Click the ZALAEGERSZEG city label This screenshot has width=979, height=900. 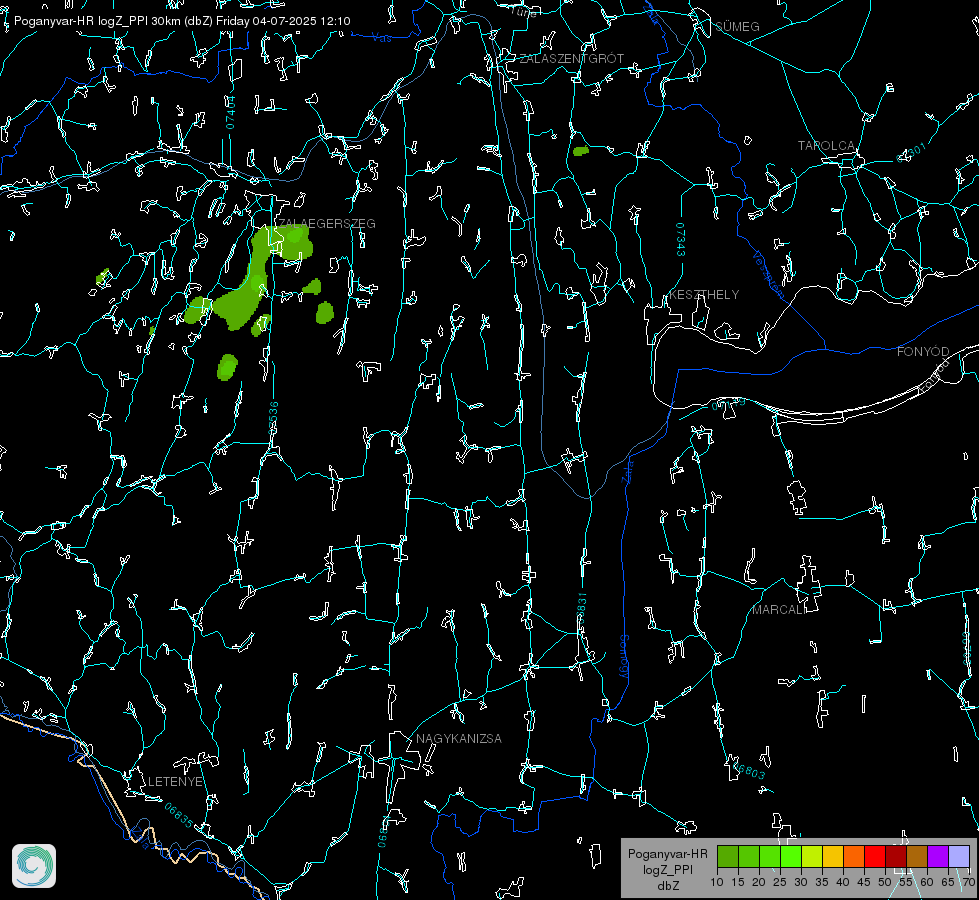327,224
